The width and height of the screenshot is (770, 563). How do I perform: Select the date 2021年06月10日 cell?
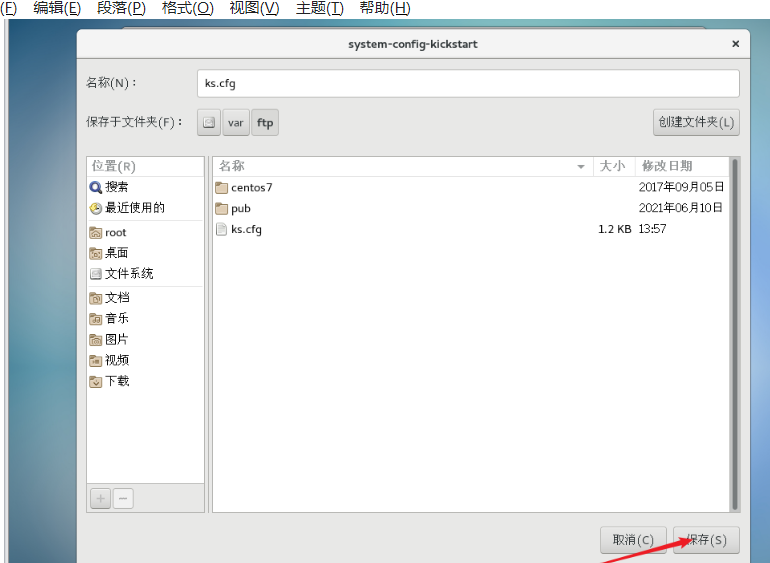680,208
